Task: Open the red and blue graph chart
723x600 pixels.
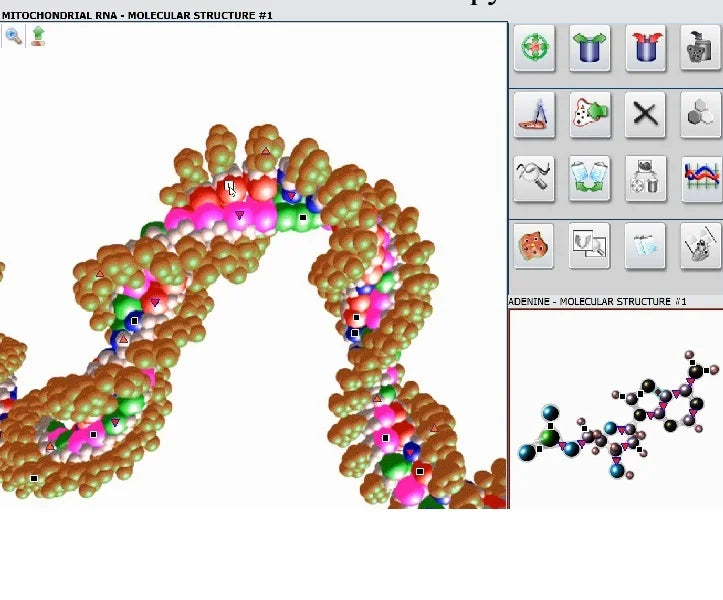Action: click(701, 180)
